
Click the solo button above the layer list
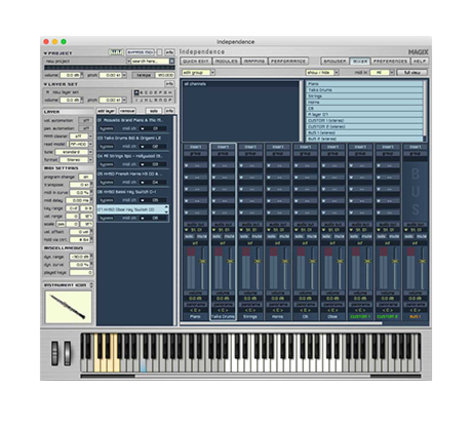[x=154, y=111]
